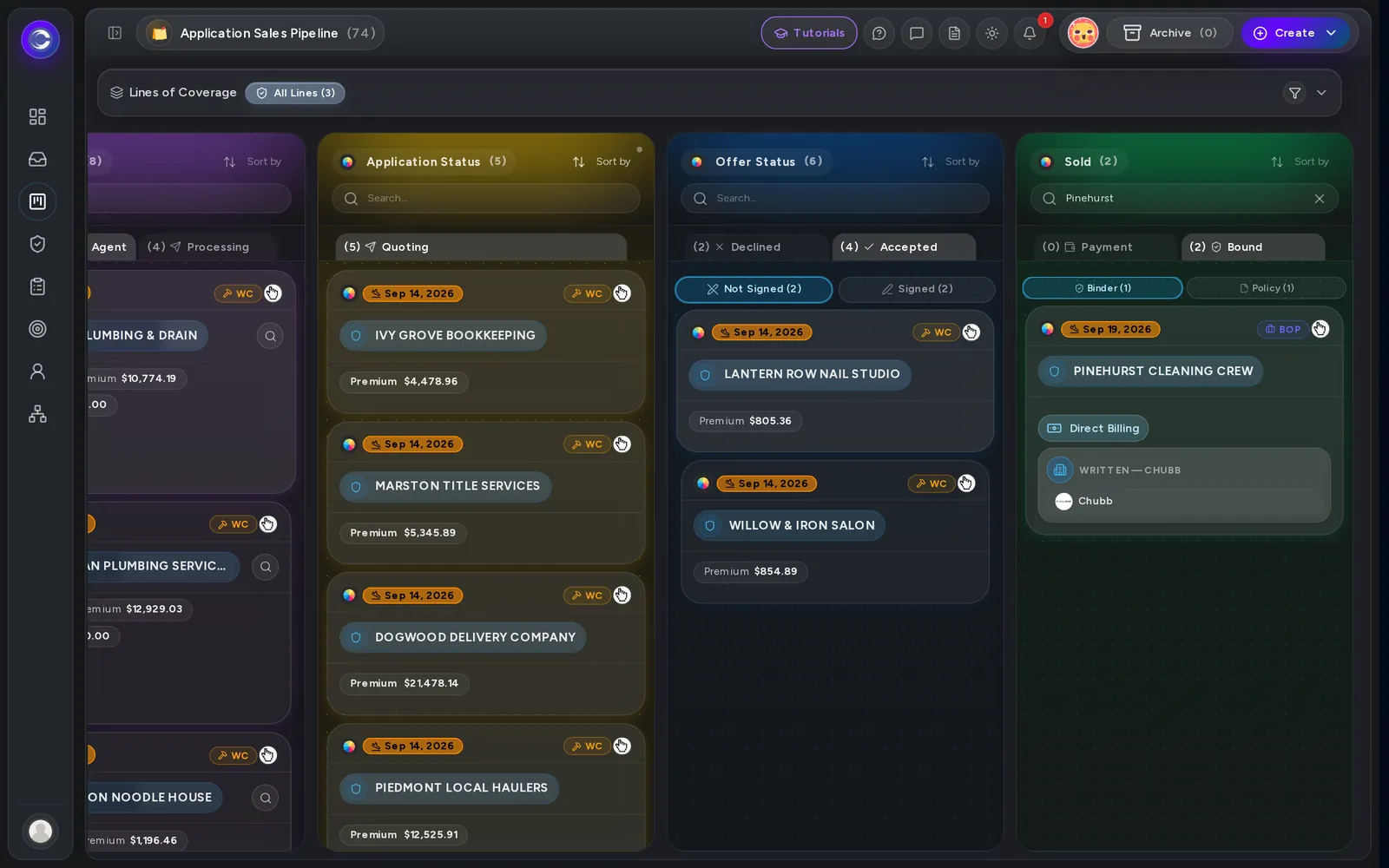This screenshot has width=1389, height=868.
Task: Switch to the Accepted tab
Action: point(904,247)
